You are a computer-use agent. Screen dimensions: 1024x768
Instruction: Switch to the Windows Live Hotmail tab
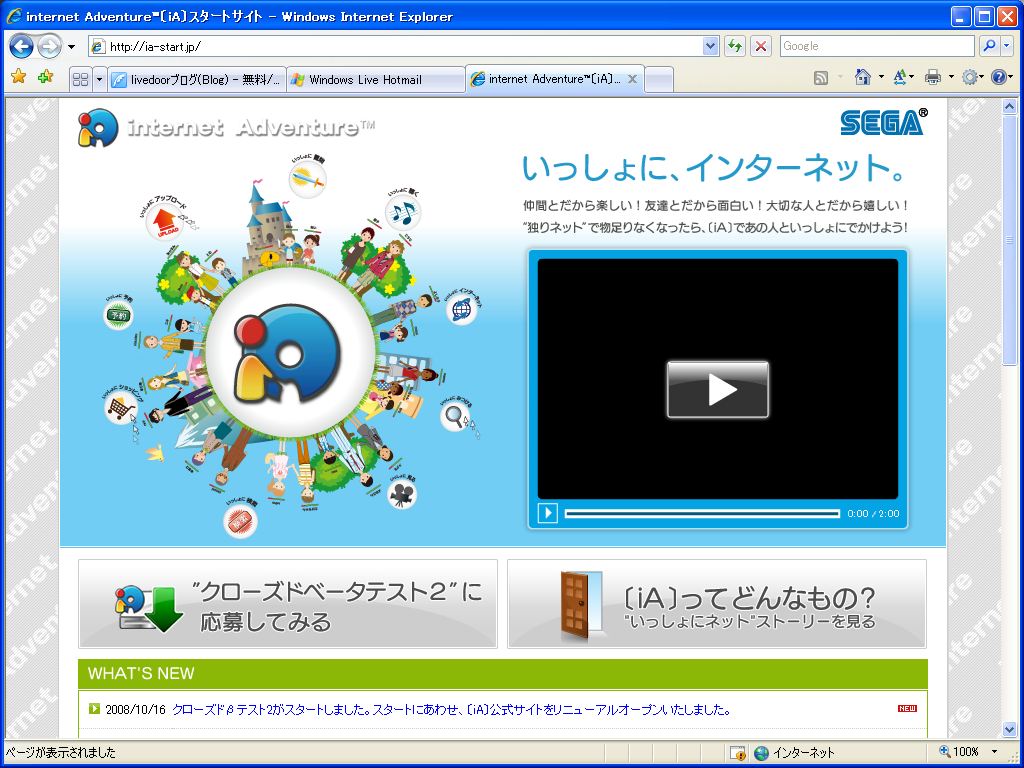pyautogui.click(x=376, y=80)
